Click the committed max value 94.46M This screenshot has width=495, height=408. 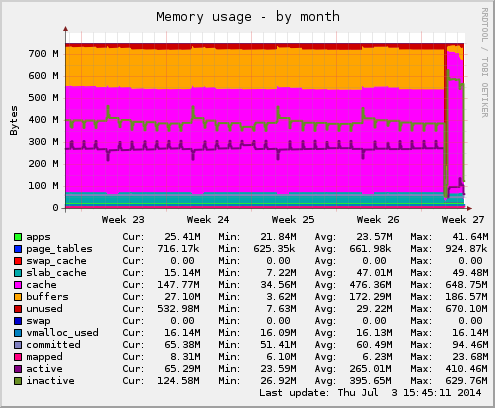(470, 345)
